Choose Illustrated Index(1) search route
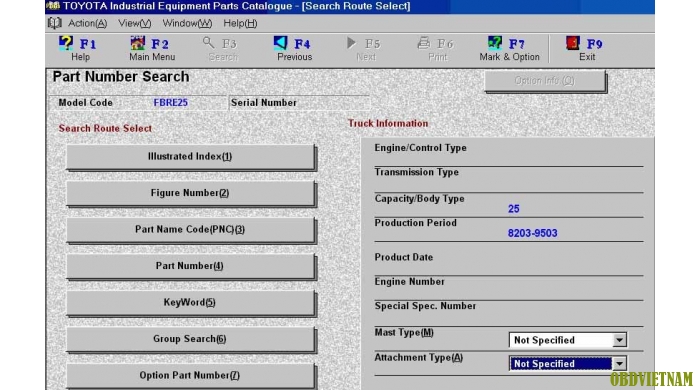The width and height of the screenshot is (700, 390). coord(191,157)
